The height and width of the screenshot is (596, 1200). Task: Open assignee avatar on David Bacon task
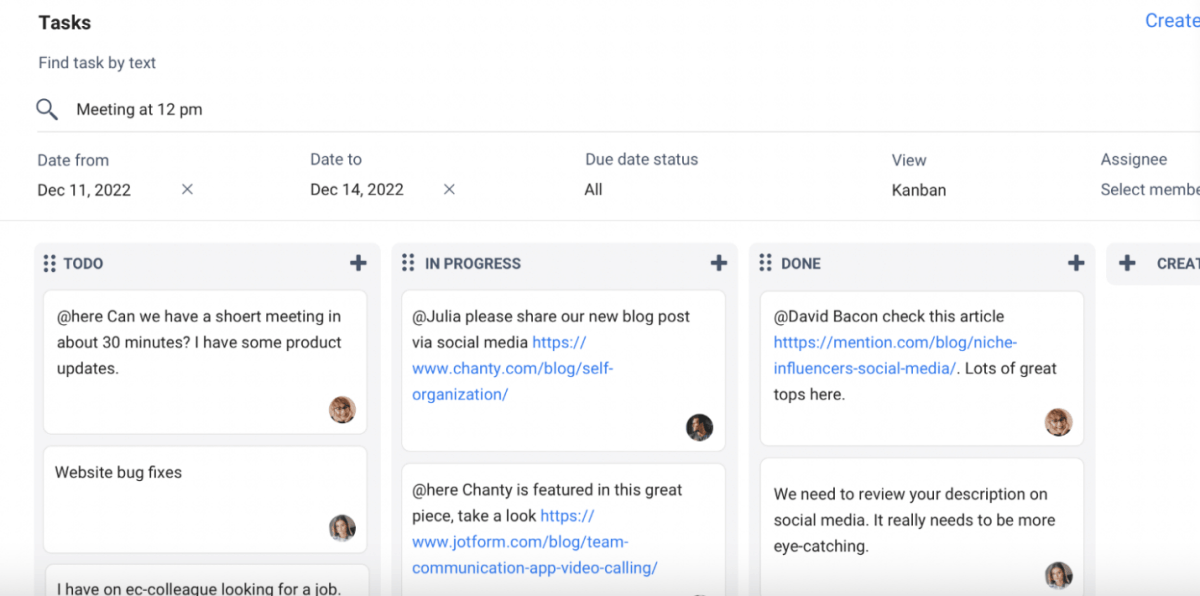coord(1058,421)
